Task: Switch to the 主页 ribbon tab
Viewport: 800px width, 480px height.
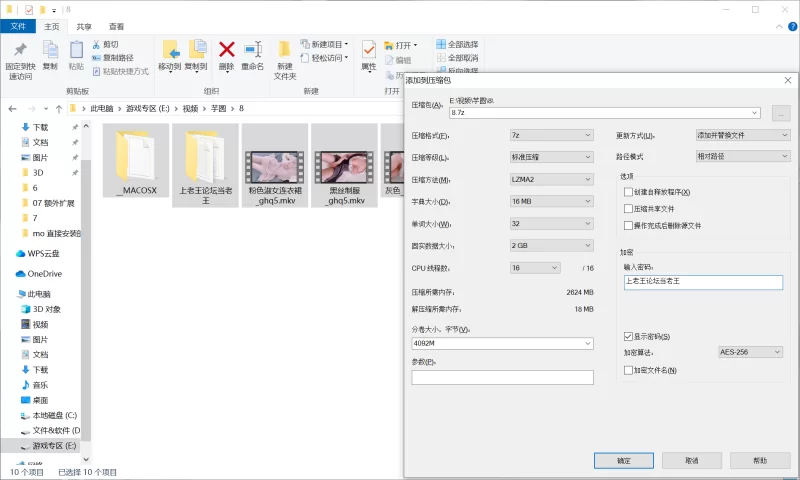Action: [52, 27]
